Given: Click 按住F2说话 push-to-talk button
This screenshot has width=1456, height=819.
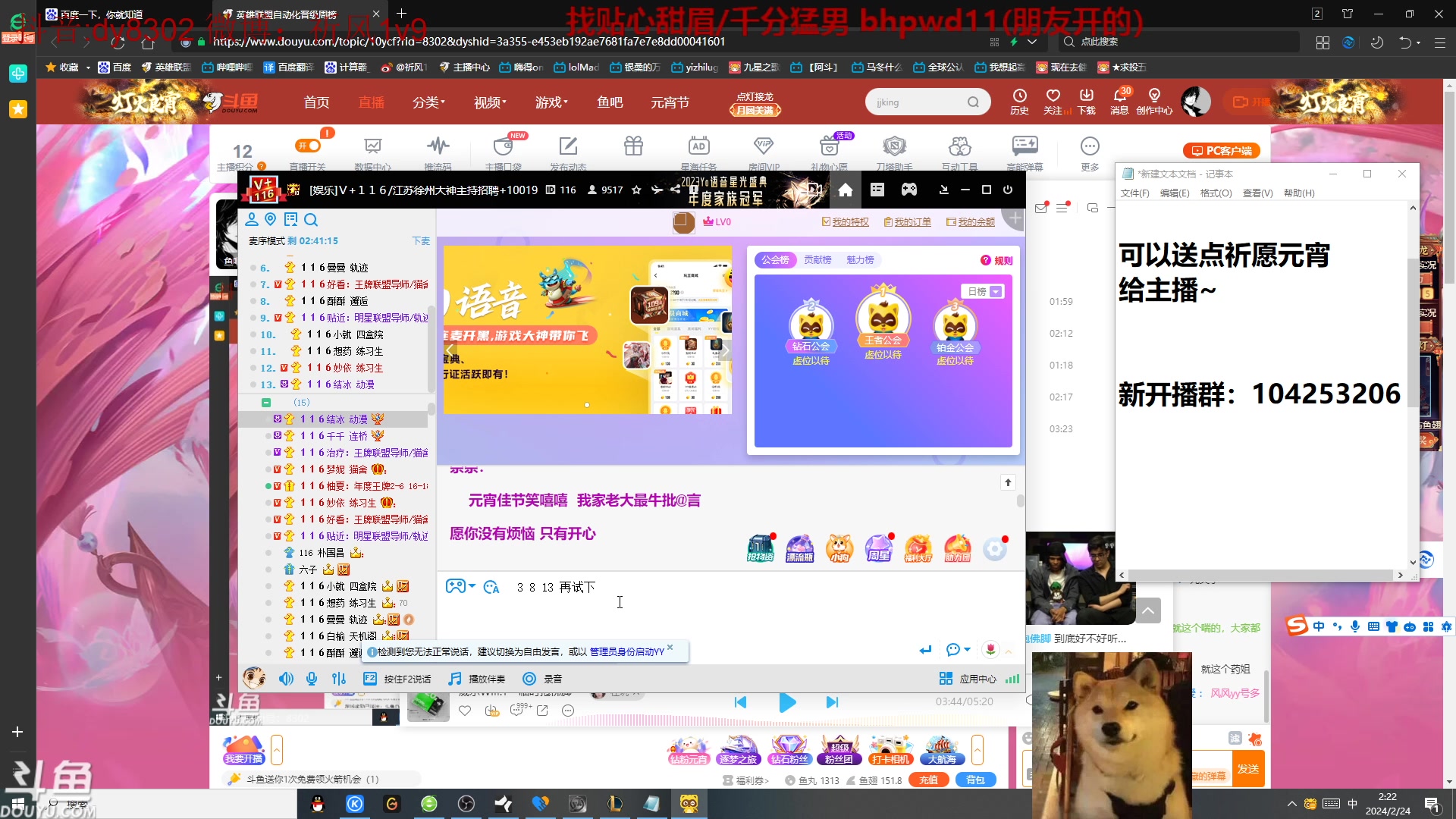Looking at the screenshot, I should point(397,679).
